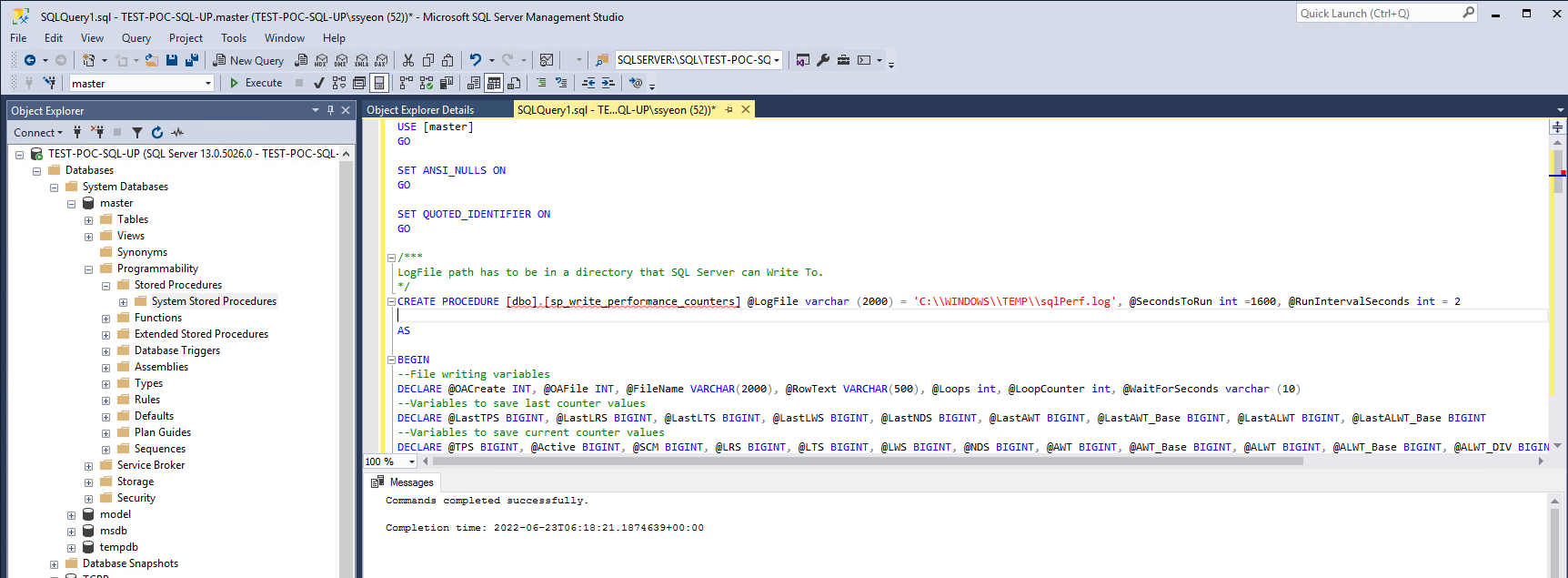Click Object Explorer Filter funnel icon

137,133
